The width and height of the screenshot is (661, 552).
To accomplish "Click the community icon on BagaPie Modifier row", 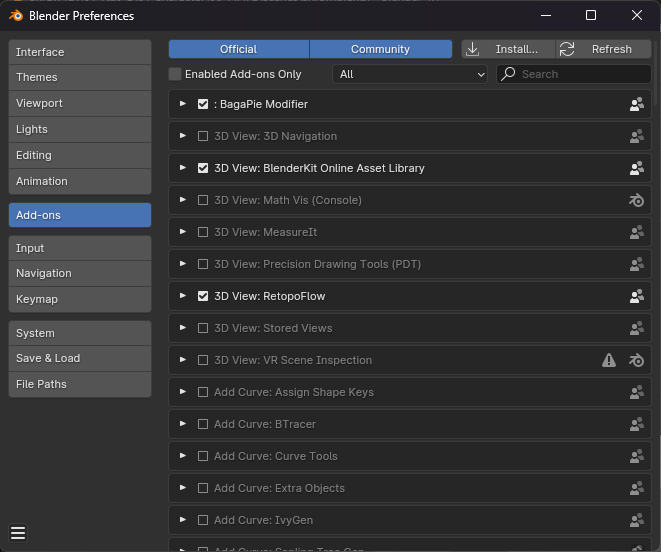I will click(x=637, y=104).
